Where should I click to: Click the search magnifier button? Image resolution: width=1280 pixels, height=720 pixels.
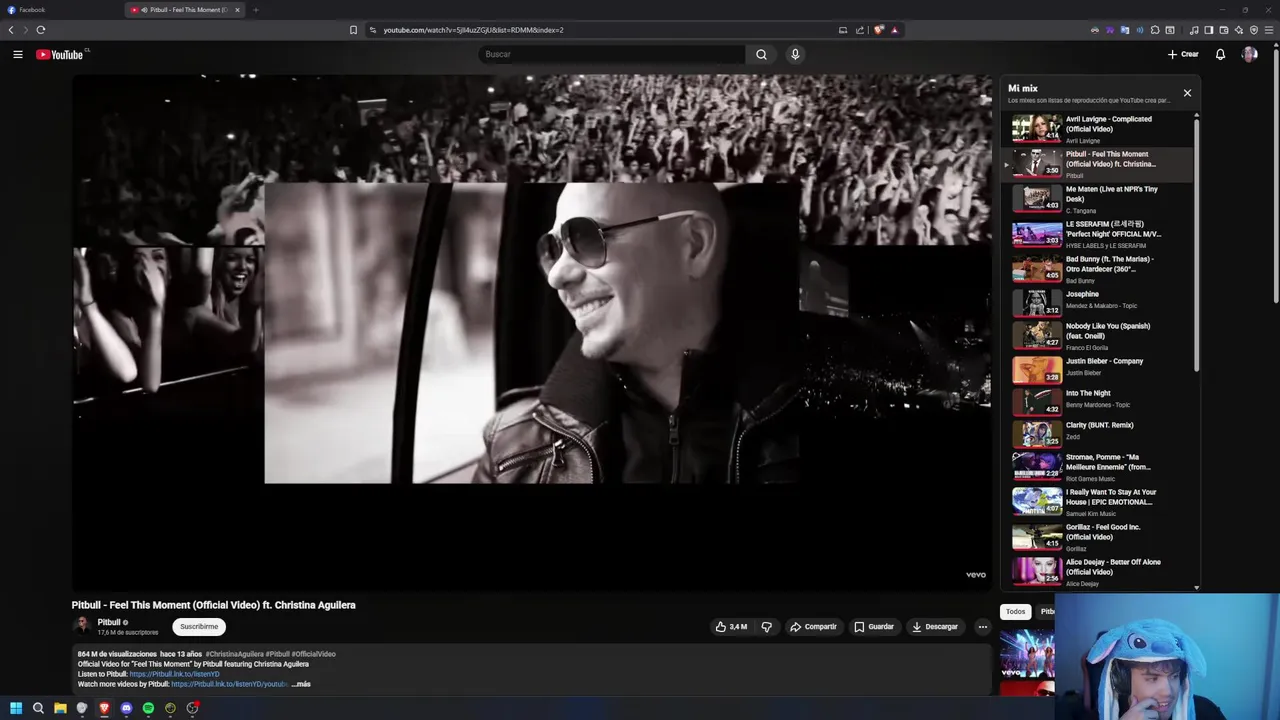[x=761, y=54]
